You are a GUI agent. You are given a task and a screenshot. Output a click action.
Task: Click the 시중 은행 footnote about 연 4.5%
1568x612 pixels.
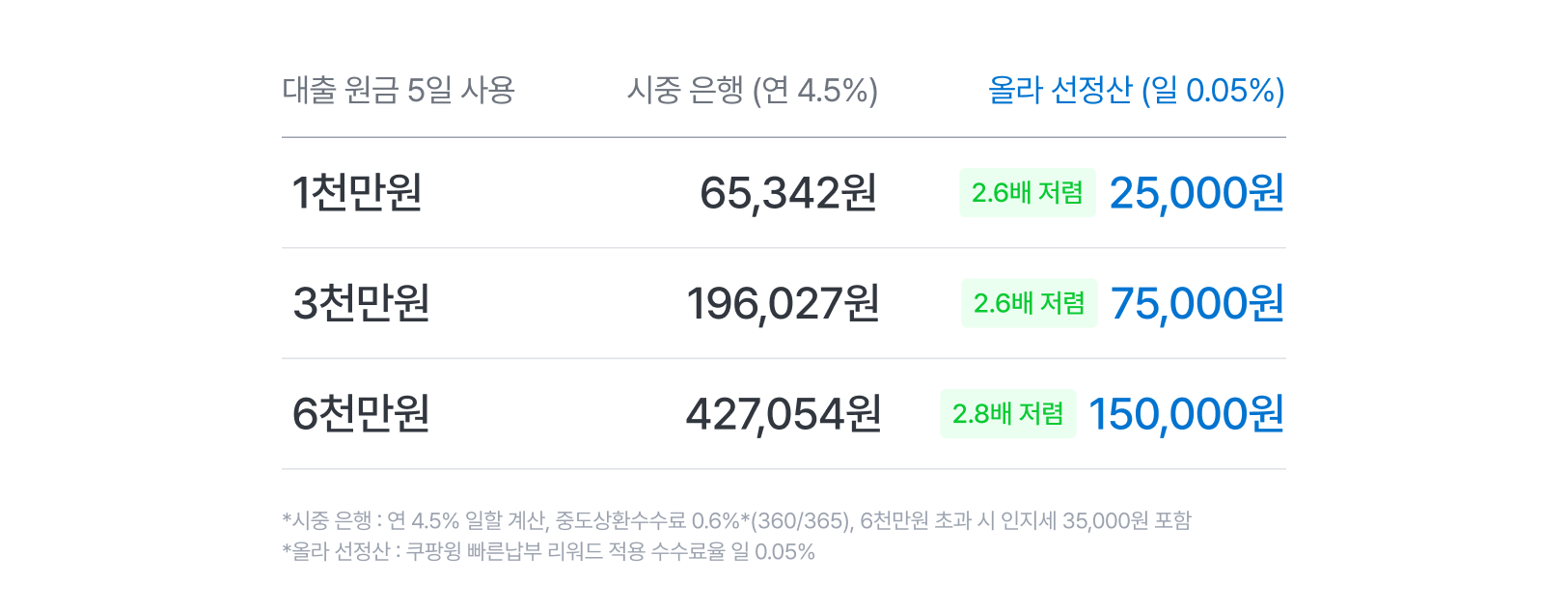[736, 520]
